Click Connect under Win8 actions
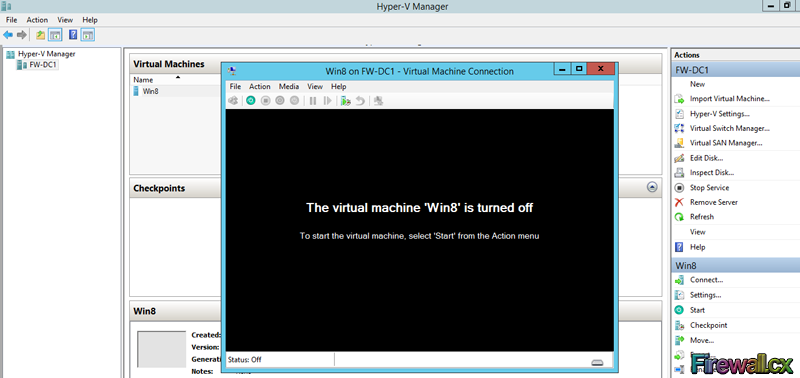Screen dimensions: 800x378 706,280
